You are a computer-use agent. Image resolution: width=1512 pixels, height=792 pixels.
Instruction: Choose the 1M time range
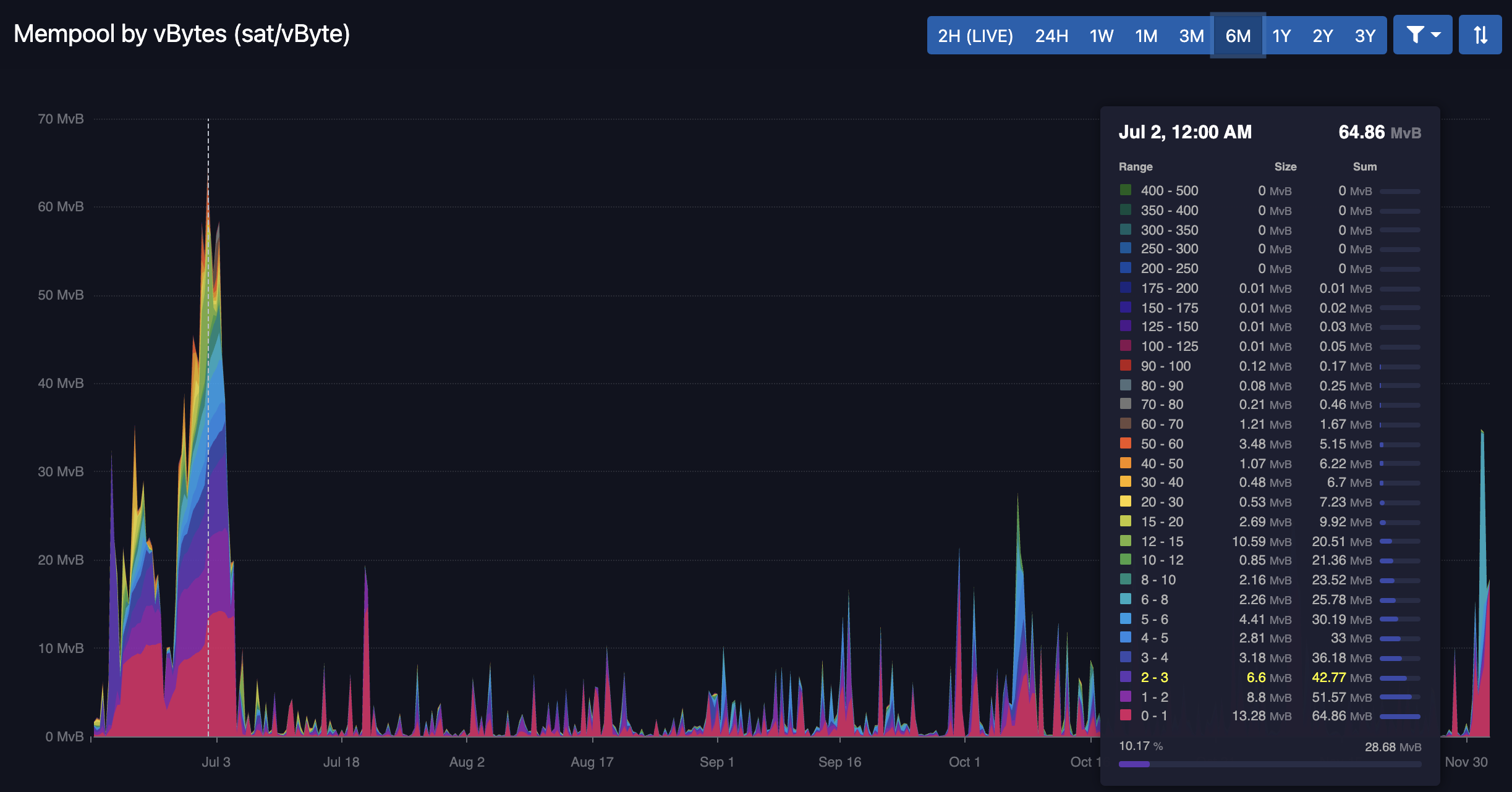click(x=1146, y=36)
